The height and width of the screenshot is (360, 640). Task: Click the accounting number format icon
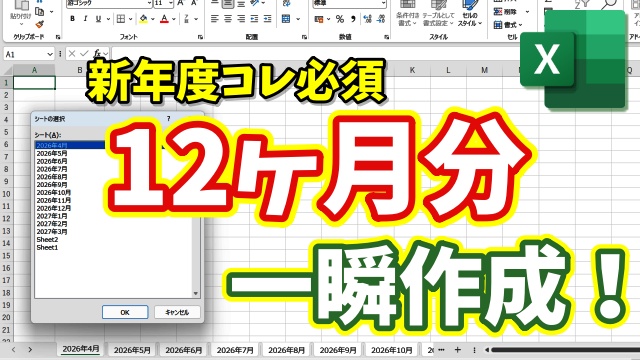319,19
